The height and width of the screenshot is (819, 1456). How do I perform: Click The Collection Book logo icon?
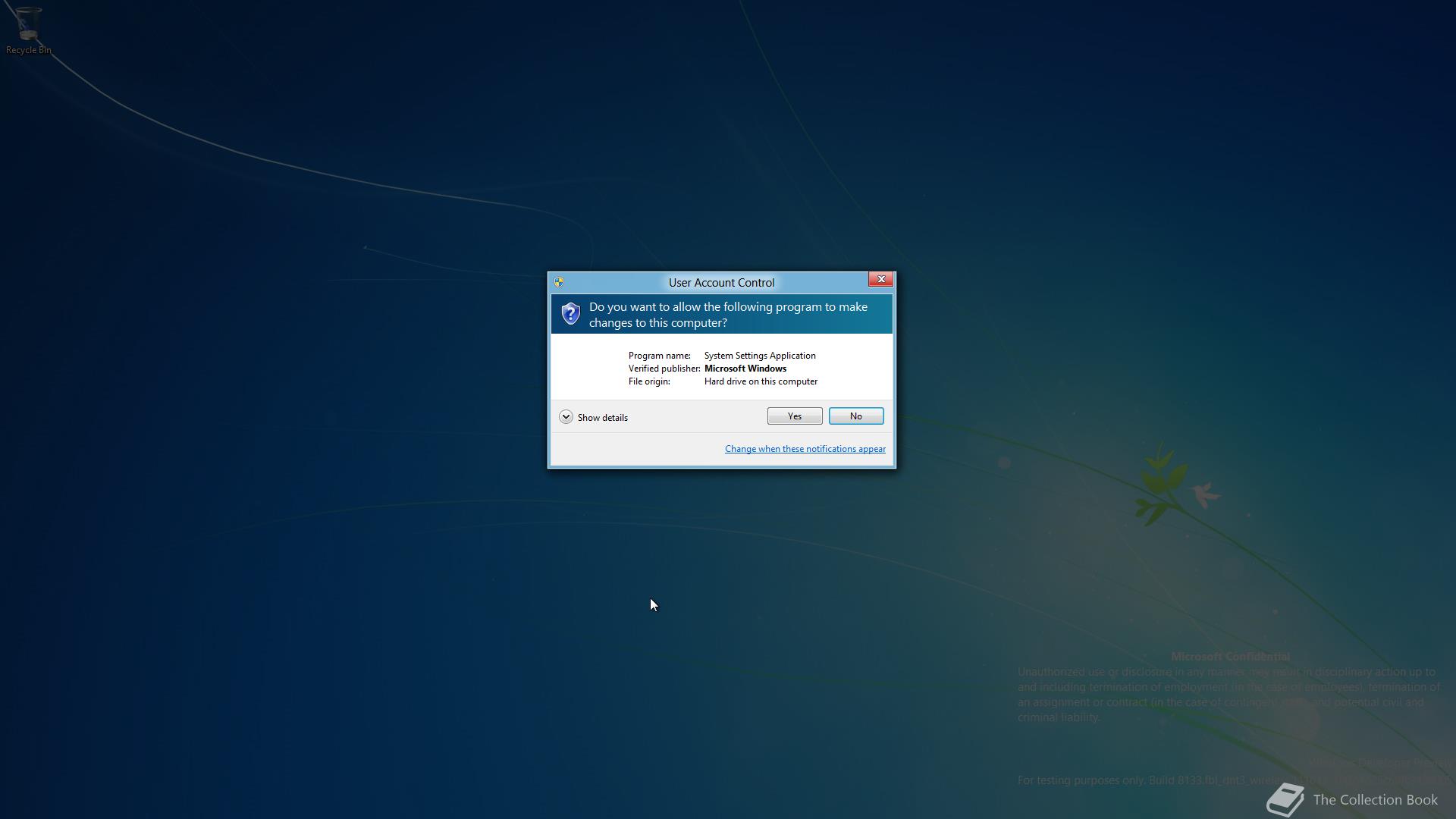pyautogui.click(x=1285, y=800)
